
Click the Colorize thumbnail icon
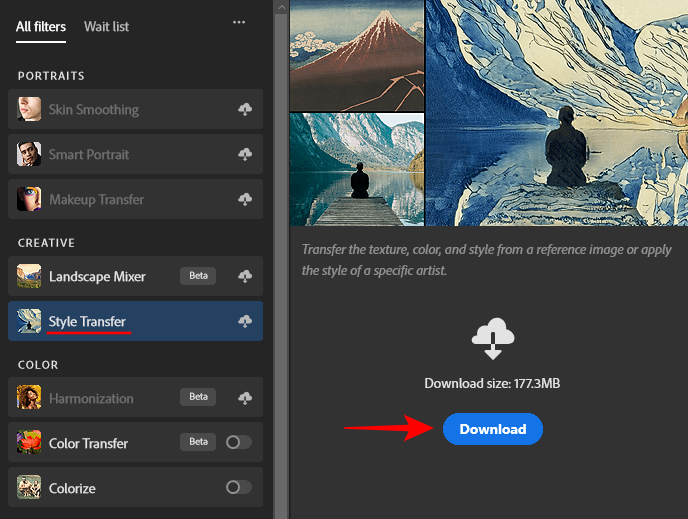coord(29,487)
